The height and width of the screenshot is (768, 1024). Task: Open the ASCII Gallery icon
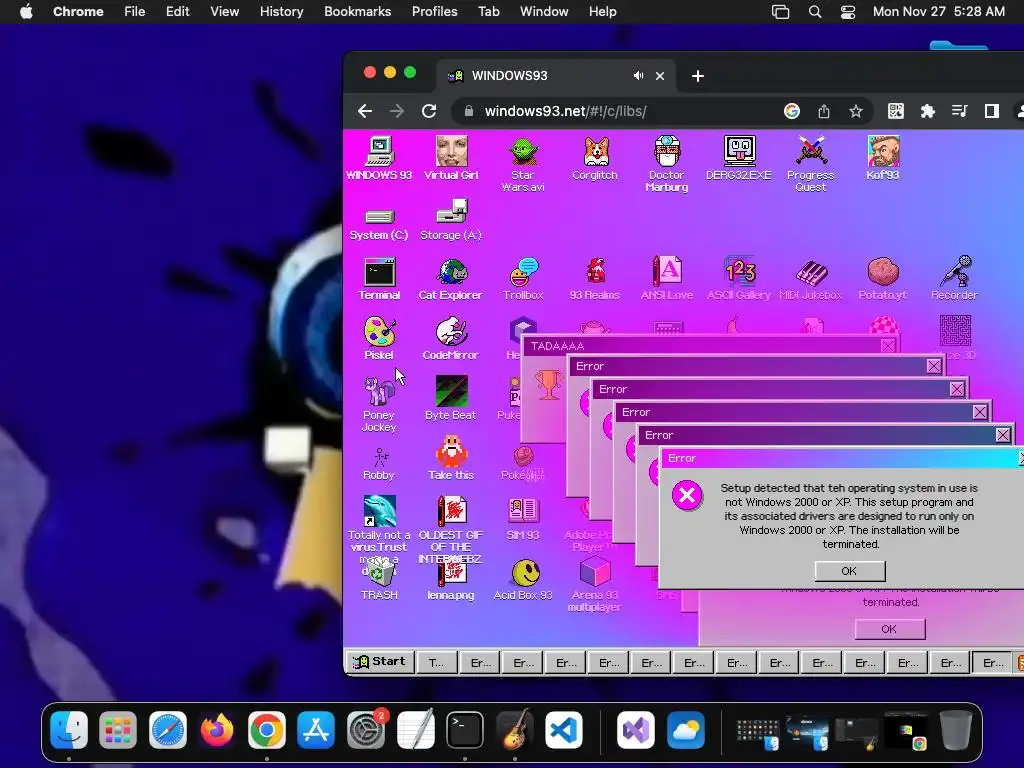click(x=739, y=279)
